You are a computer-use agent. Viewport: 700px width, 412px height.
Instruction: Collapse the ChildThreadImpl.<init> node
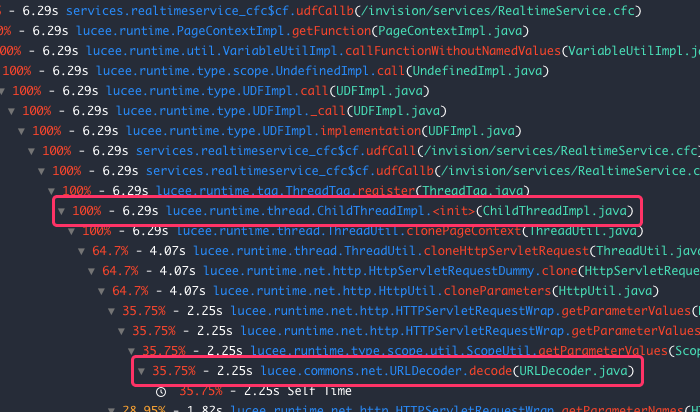pos(62,211)
